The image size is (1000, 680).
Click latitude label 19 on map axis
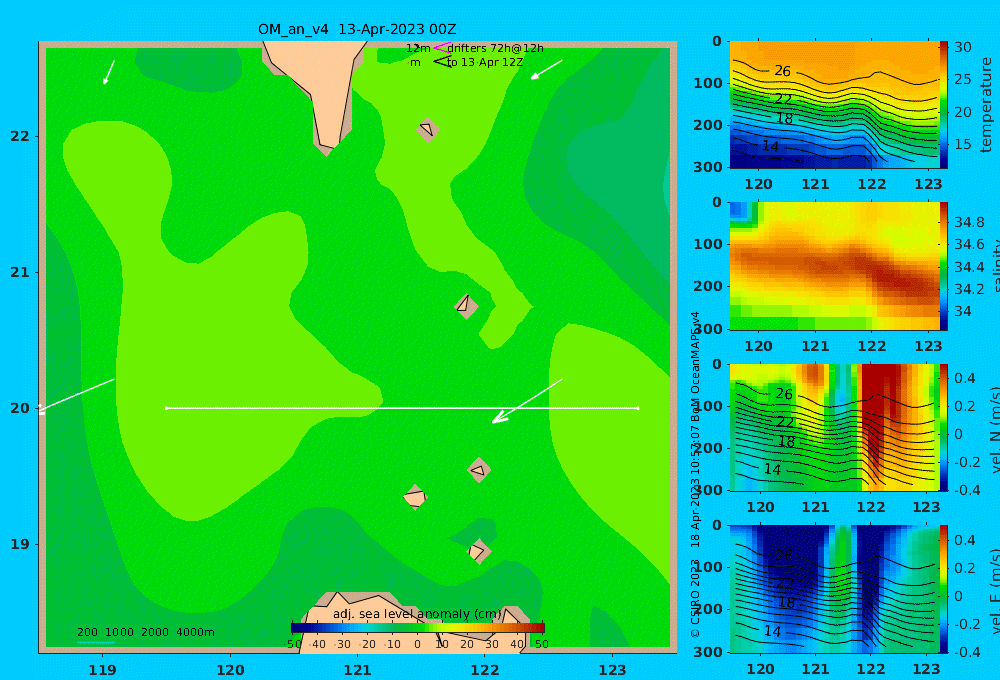[20, 544]
